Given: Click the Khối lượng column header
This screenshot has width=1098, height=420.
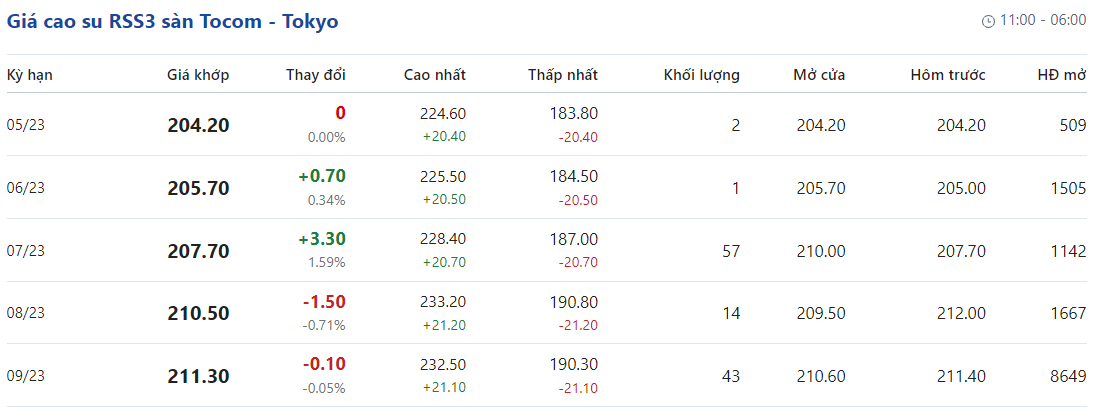Looking at the screenshot, I should (701, 75).
